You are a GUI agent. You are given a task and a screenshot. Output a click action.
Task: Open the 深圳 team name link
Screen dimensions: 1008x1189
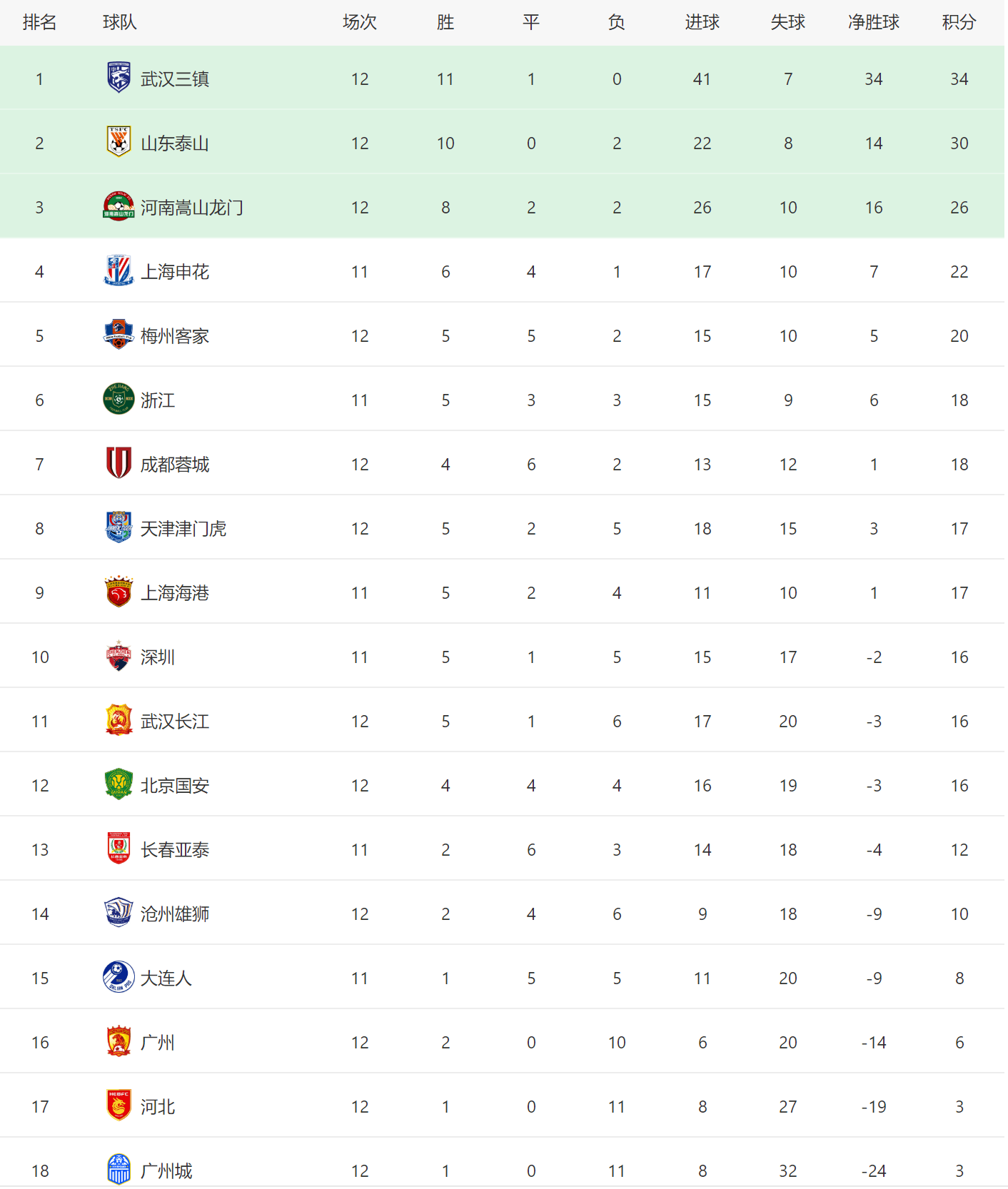(x=158, y=657)
